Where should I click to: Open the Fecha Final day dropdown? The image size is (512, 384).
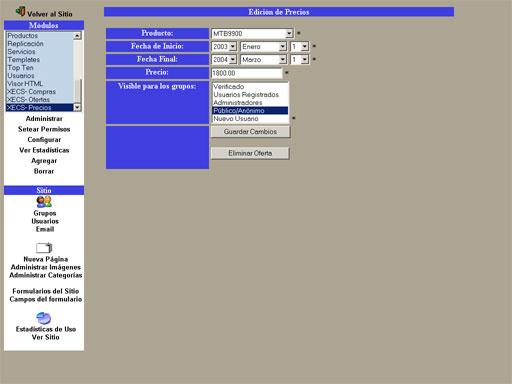(x=299, y=60)
